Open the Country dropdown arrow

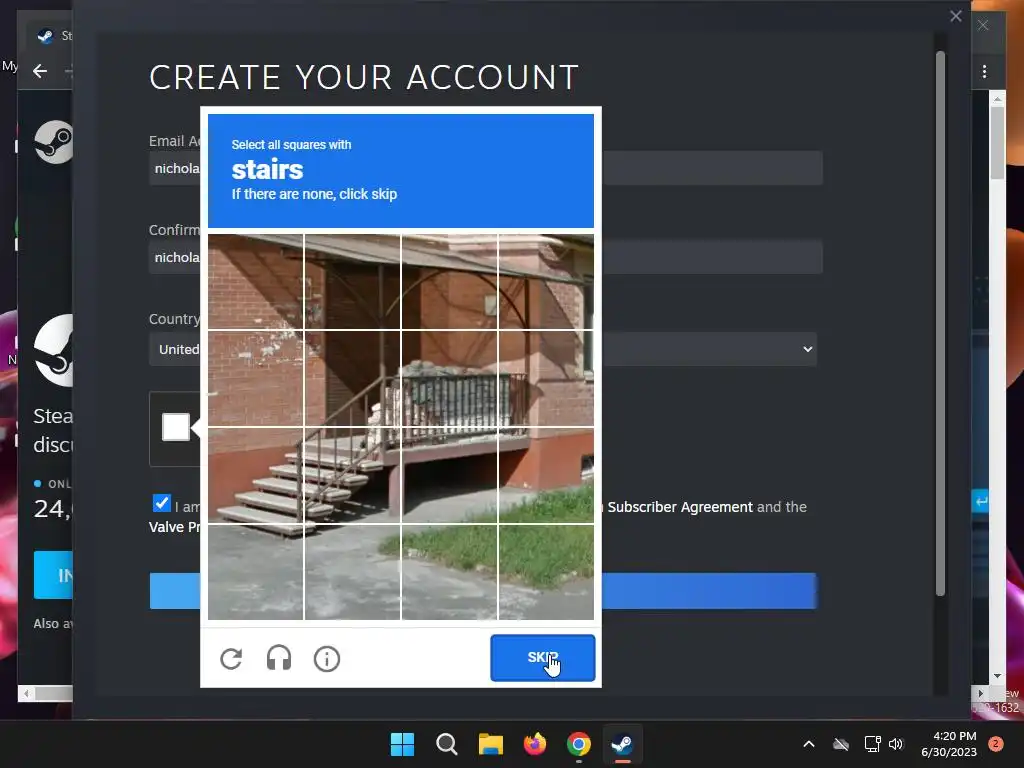(x=808, y=349)
